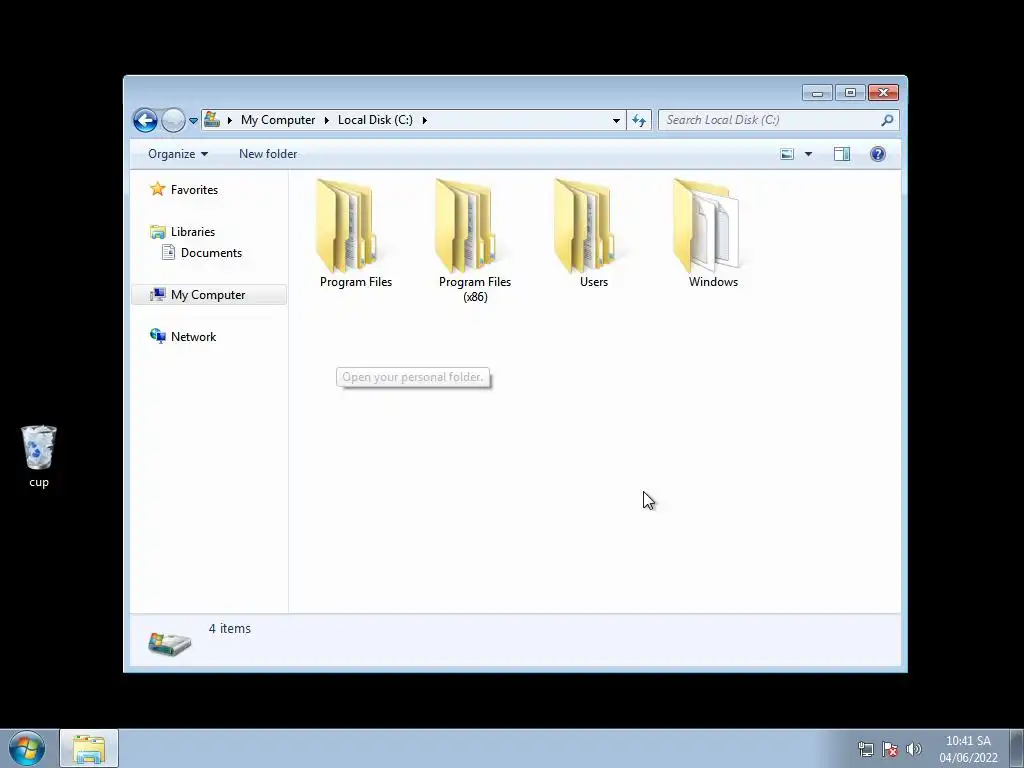Open Help with the question mark icon
This screenshot has width=1024, height=768.
click(878, 154)
